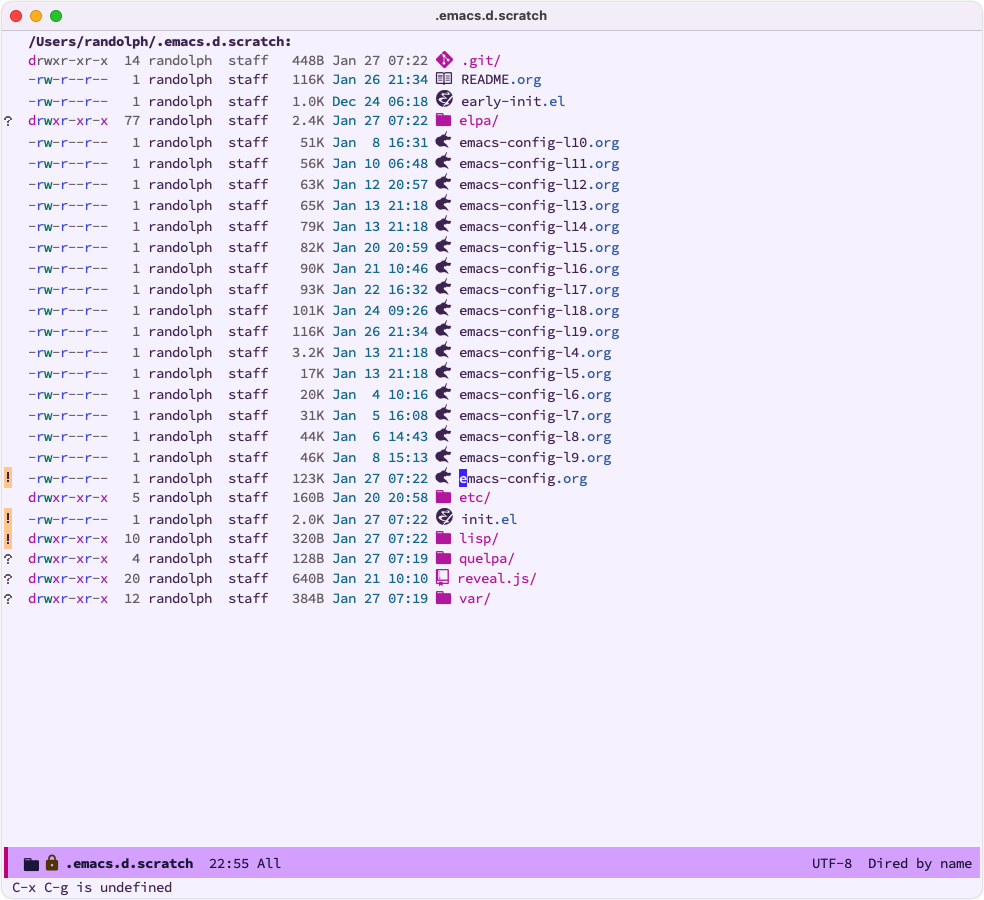Open emacs-config-l19.org
Screen dimensions: 984x900
(539, 331)
